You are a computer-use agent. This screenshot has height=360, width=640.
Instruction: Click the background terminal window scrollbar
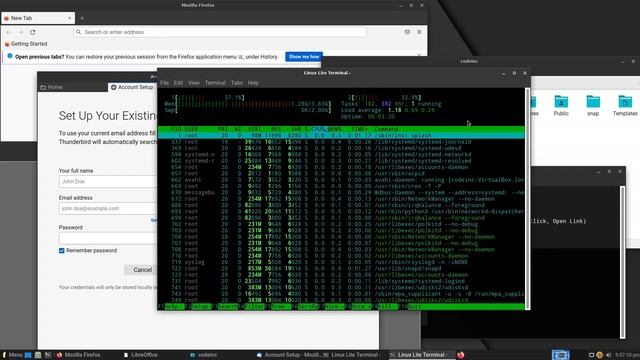[622, 262]
